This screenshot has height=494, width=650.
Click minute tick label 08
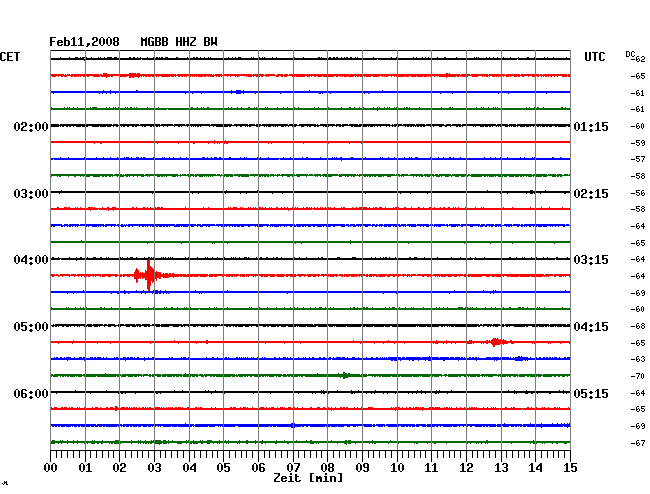pyautogui.click(x=327, y=467)
